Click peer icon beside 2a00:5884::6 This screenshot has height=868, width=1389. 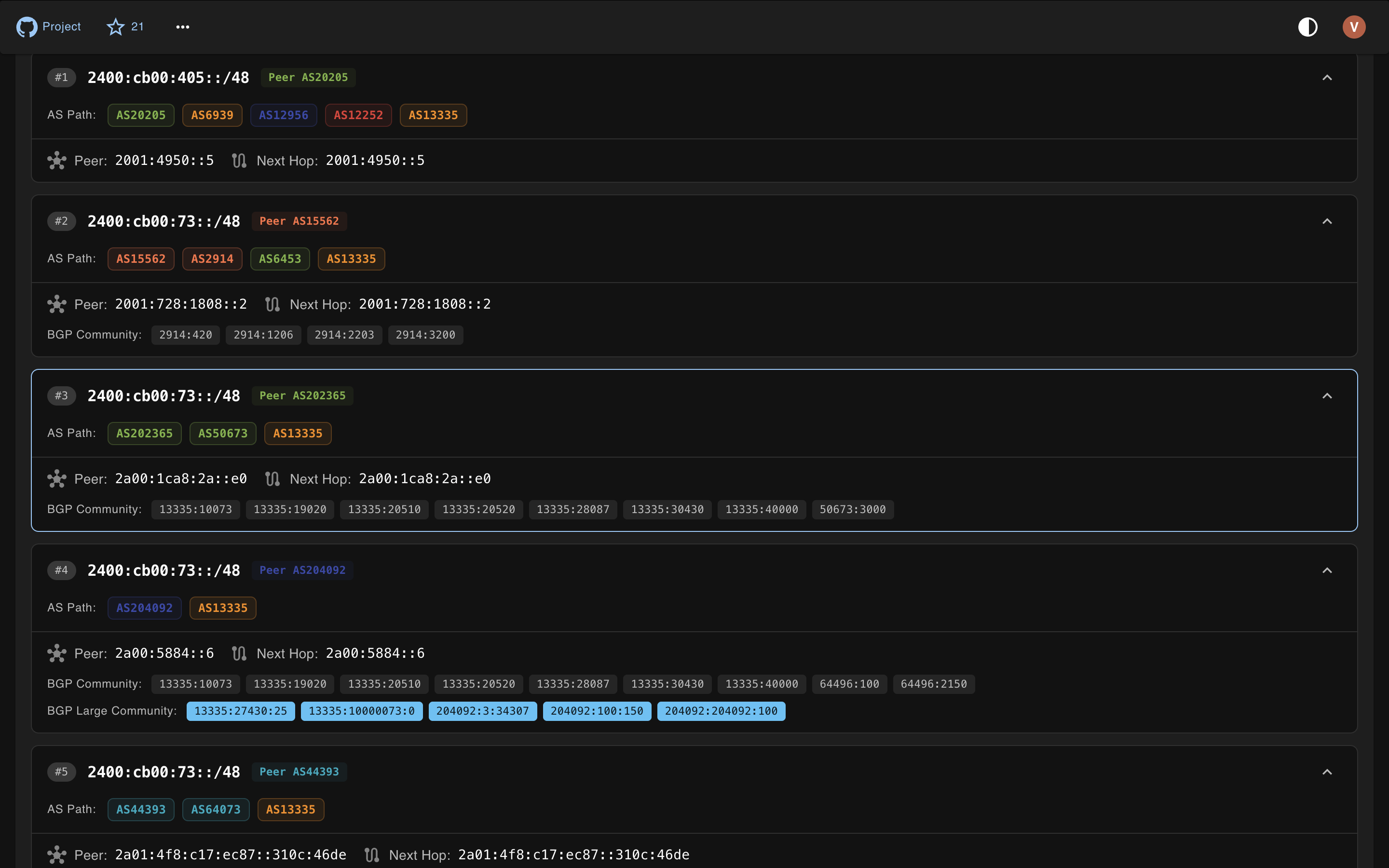[57, 653]
